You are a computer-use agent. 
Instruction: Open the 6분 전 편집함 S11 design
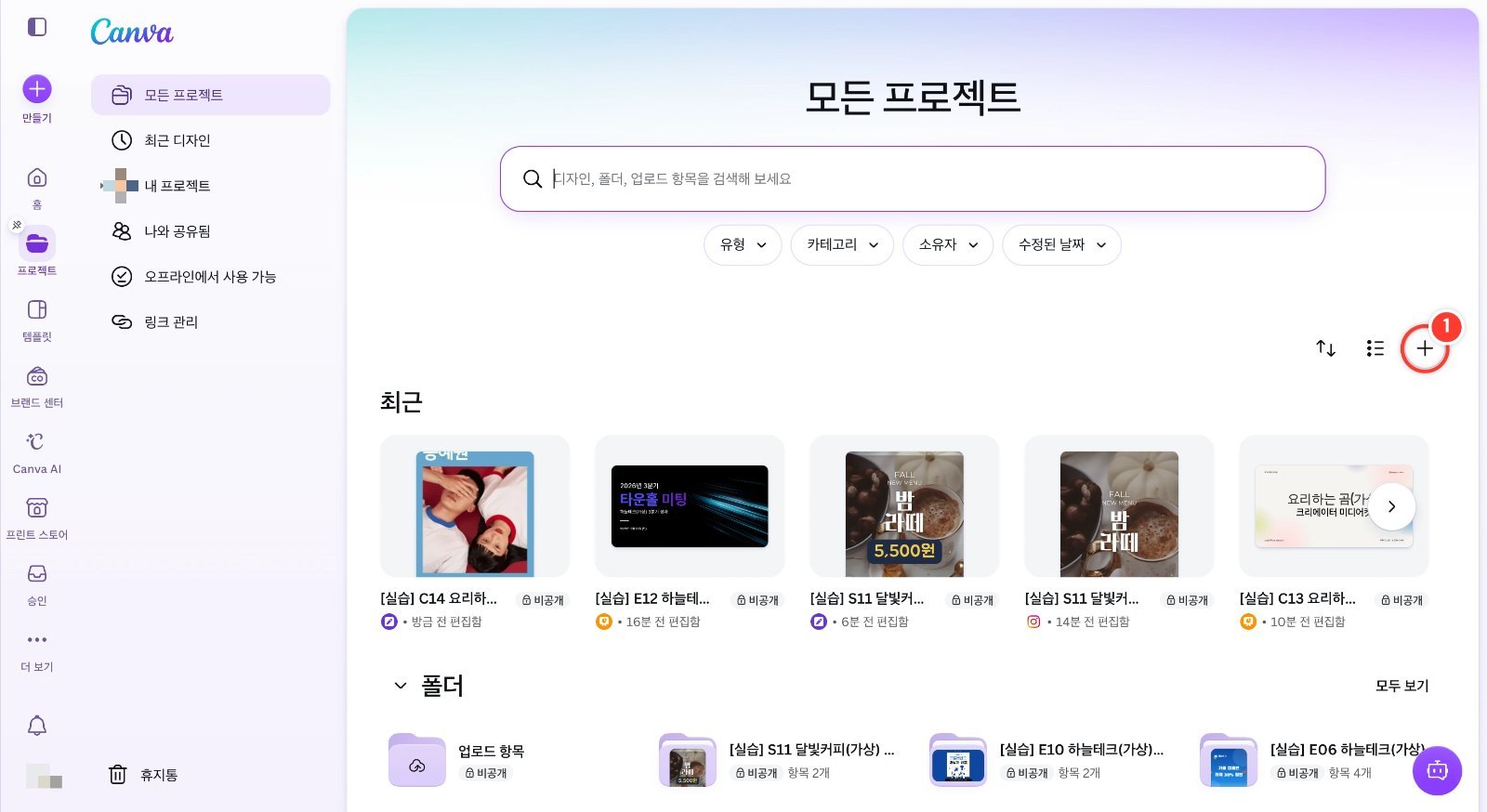point(904,506)
